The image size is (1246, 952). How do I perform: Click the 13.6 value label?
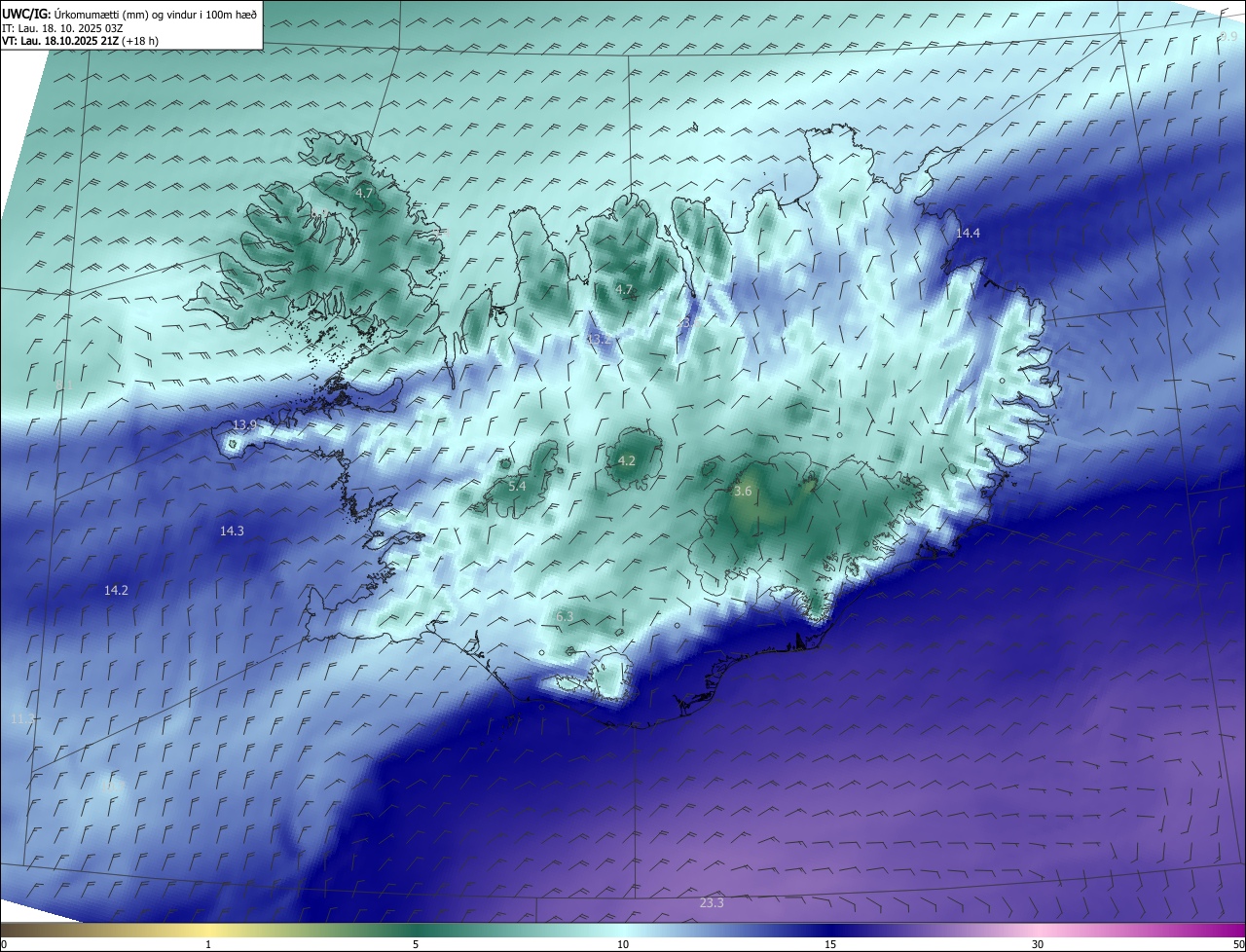687,322
